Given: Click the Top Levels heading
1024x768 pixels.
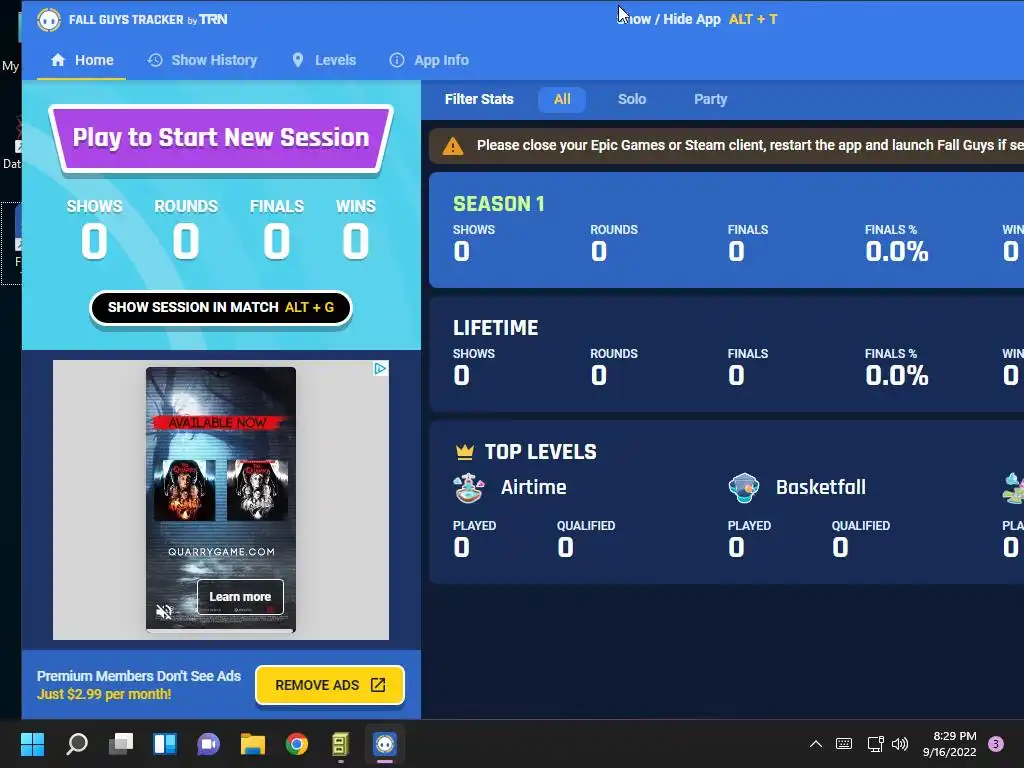Looking at the screenshot, I should point(541,452).
